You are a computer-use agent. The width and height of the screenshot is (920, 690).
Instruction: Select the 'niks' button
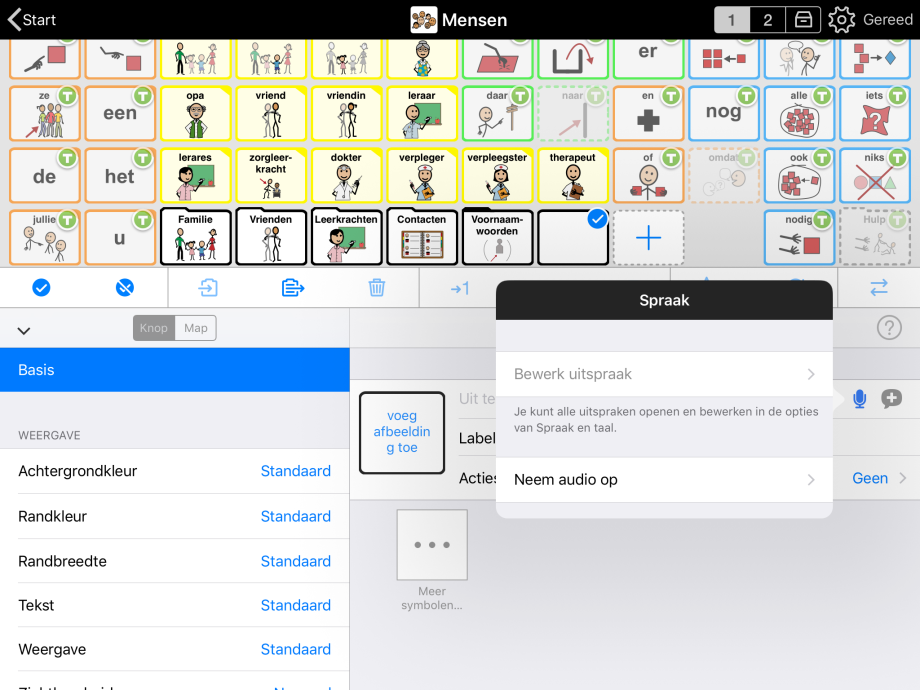(x=875, y=175)
